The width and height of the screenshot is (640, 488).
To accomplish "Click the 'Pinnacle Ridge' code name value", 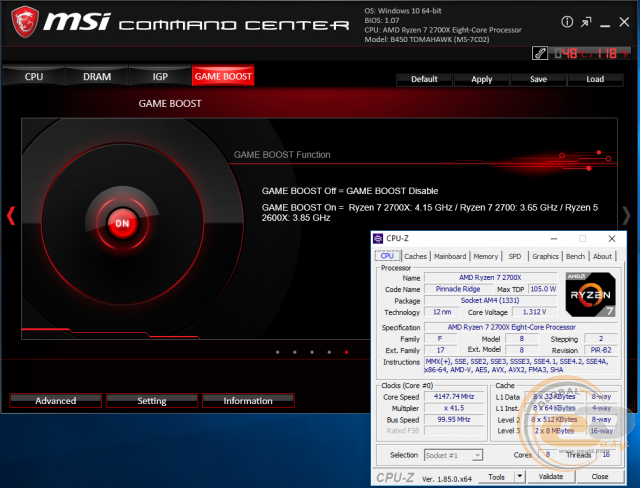I will [x=458, y=289].
